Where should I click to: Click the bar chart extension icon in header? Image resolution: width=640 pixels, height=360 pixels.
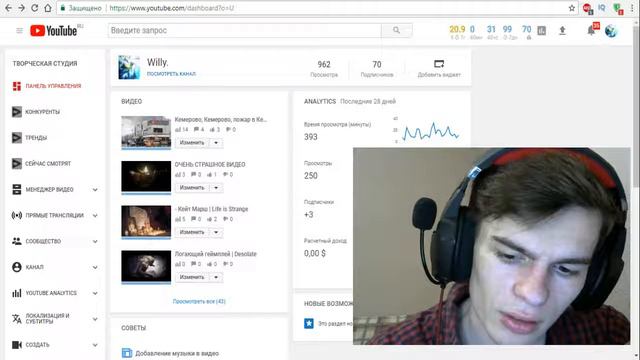click(x=542, y=30)
